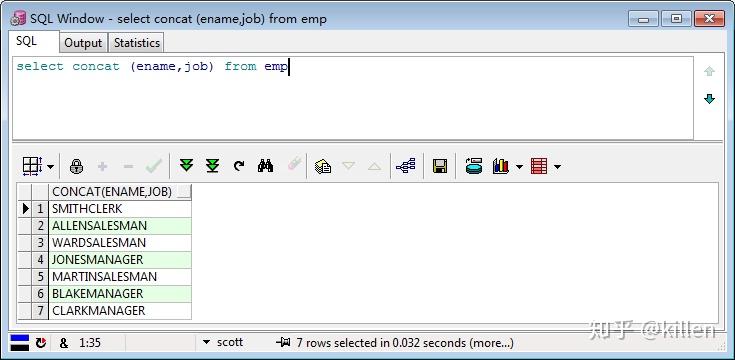The height and width of the screenshot is (360, 735).
Task: Fetch last page with double green arrow
Action: click(x=212, y=165)
